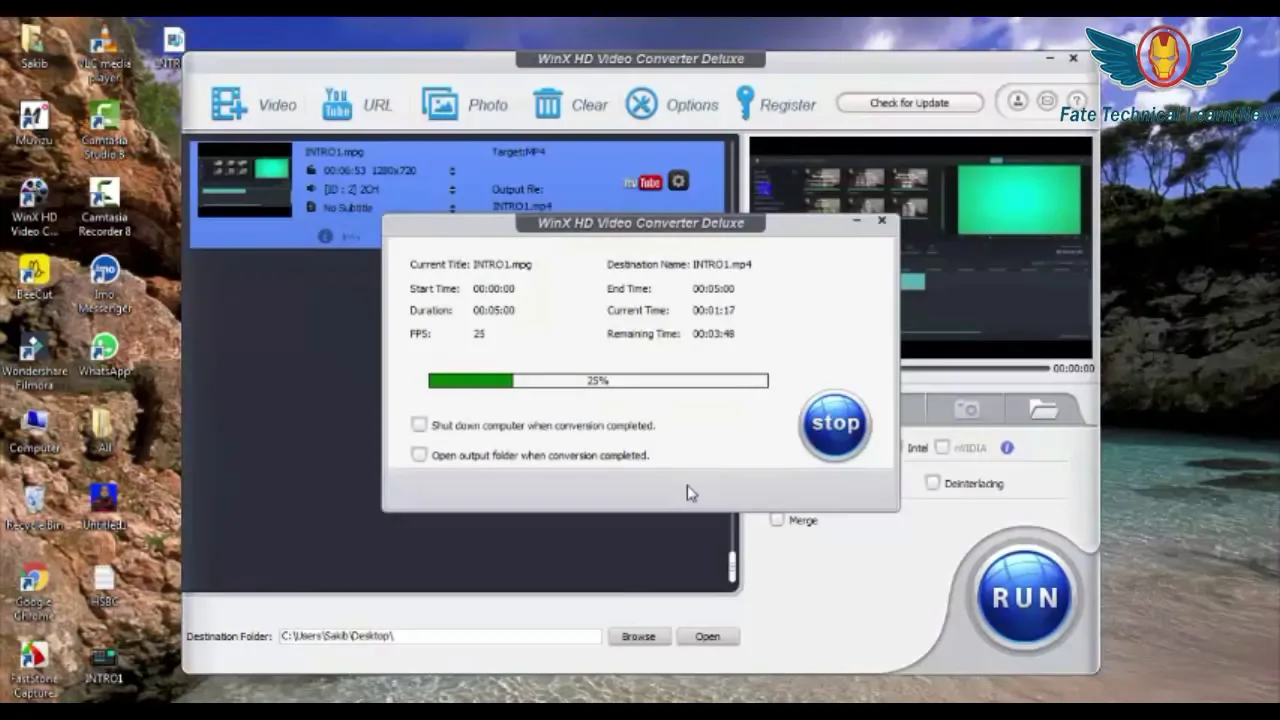Click the Check for Update button
This screenshot has width=1280, height=720.
tap(909, 103)
